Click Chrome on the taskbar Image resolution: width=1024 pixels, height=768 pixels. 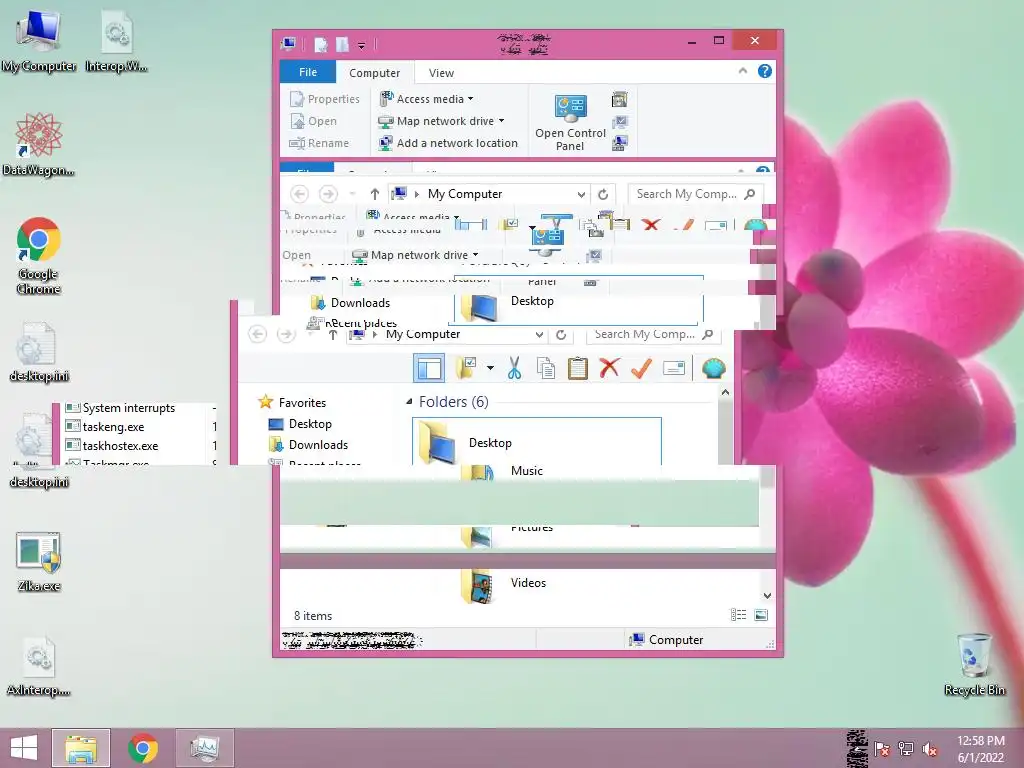[143, 748]
